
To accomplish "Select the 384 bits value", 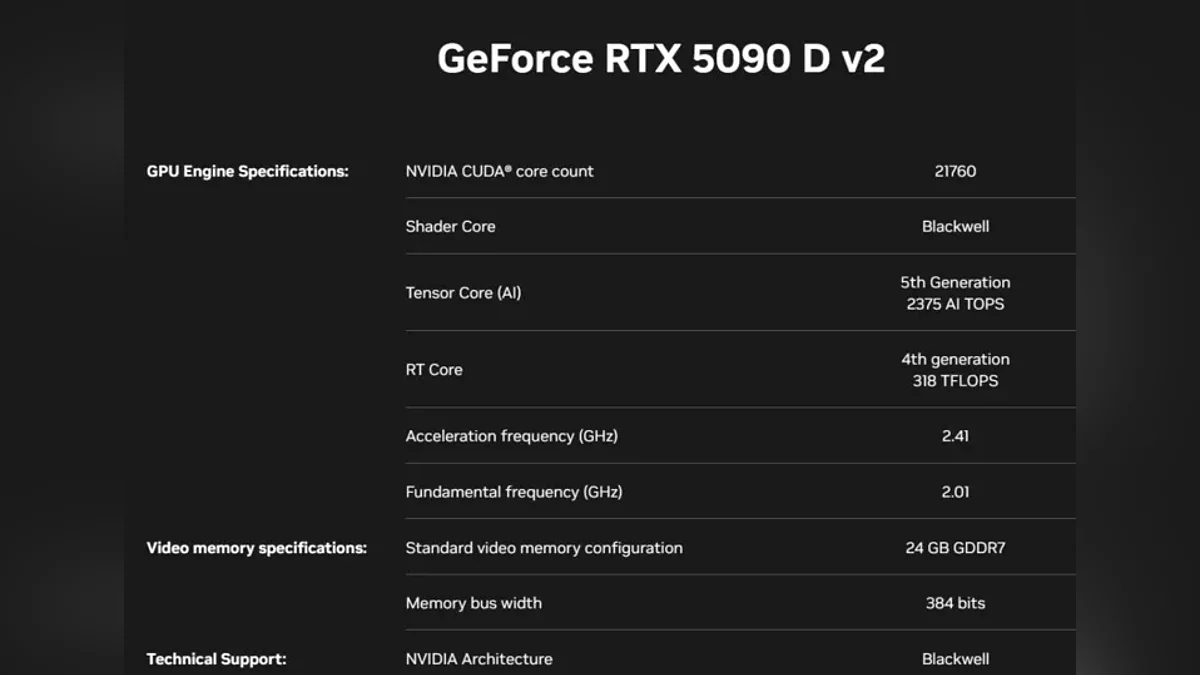I will tap(955, 603).
